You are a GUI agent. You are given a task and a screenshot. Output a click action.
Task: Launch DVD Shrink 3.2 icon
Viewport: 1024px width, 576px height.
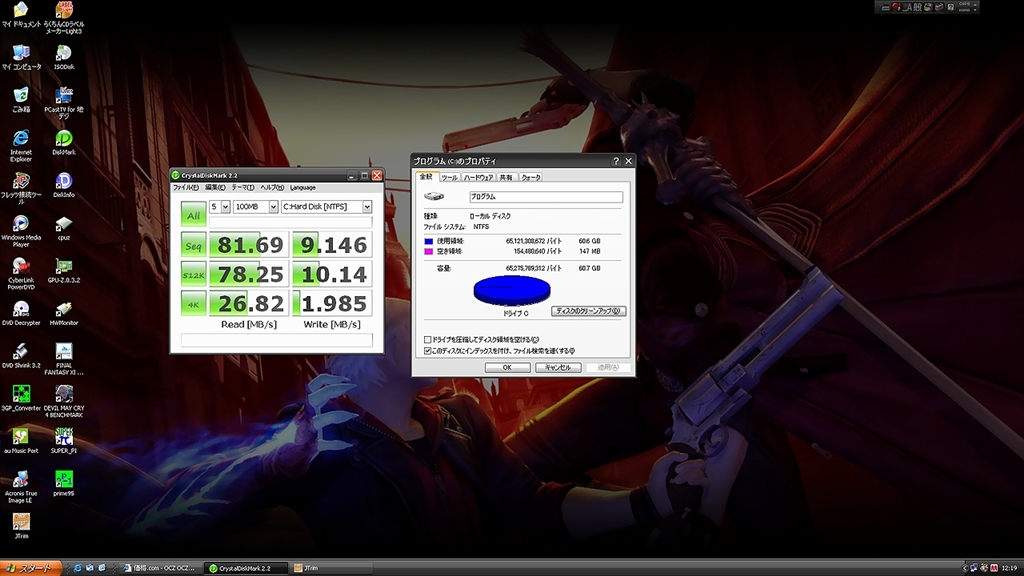click(21, 356)
